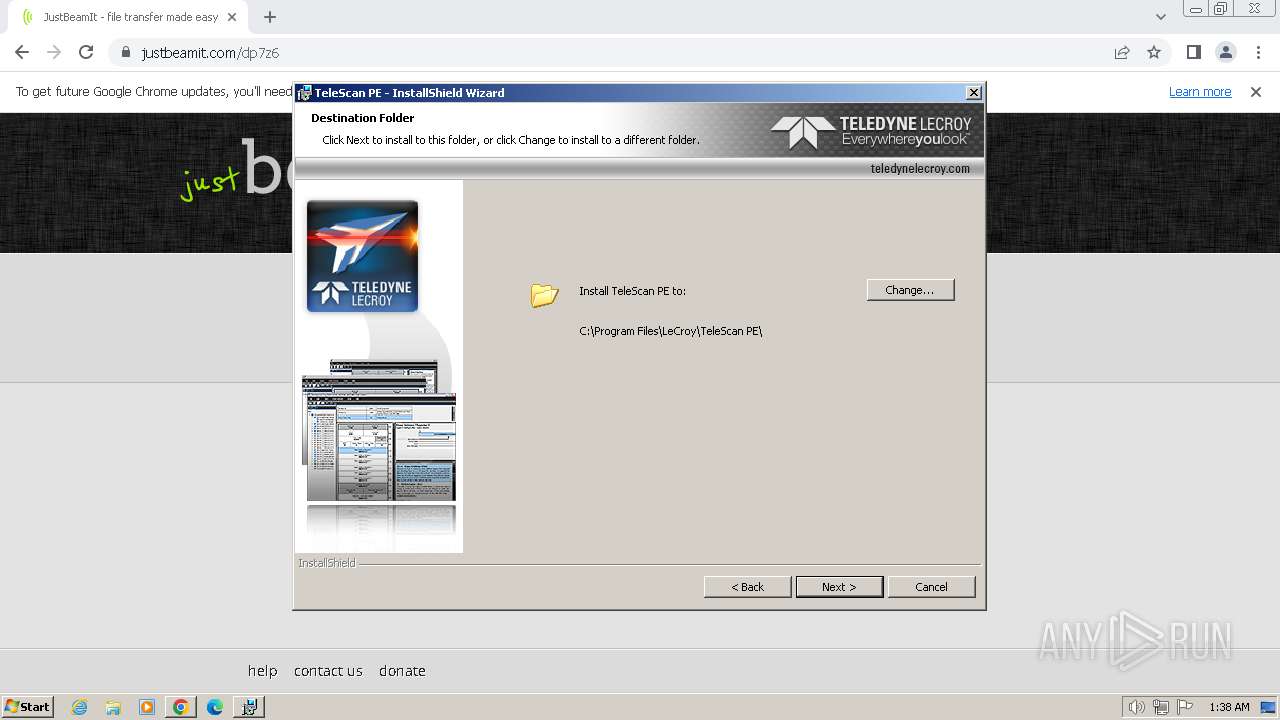Open Chrome side panel icon
Screen dimensions: 1280x720
click(1193, 52)
